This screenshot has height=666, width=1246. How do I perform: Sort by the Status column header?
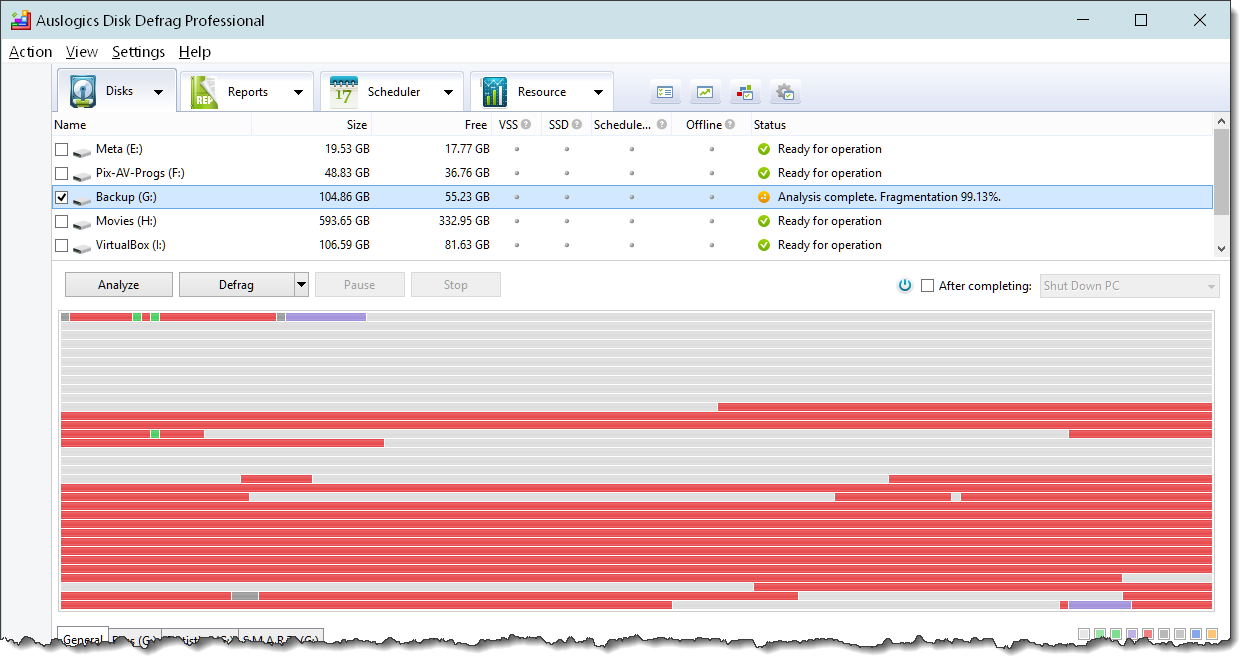coord(980,125)
